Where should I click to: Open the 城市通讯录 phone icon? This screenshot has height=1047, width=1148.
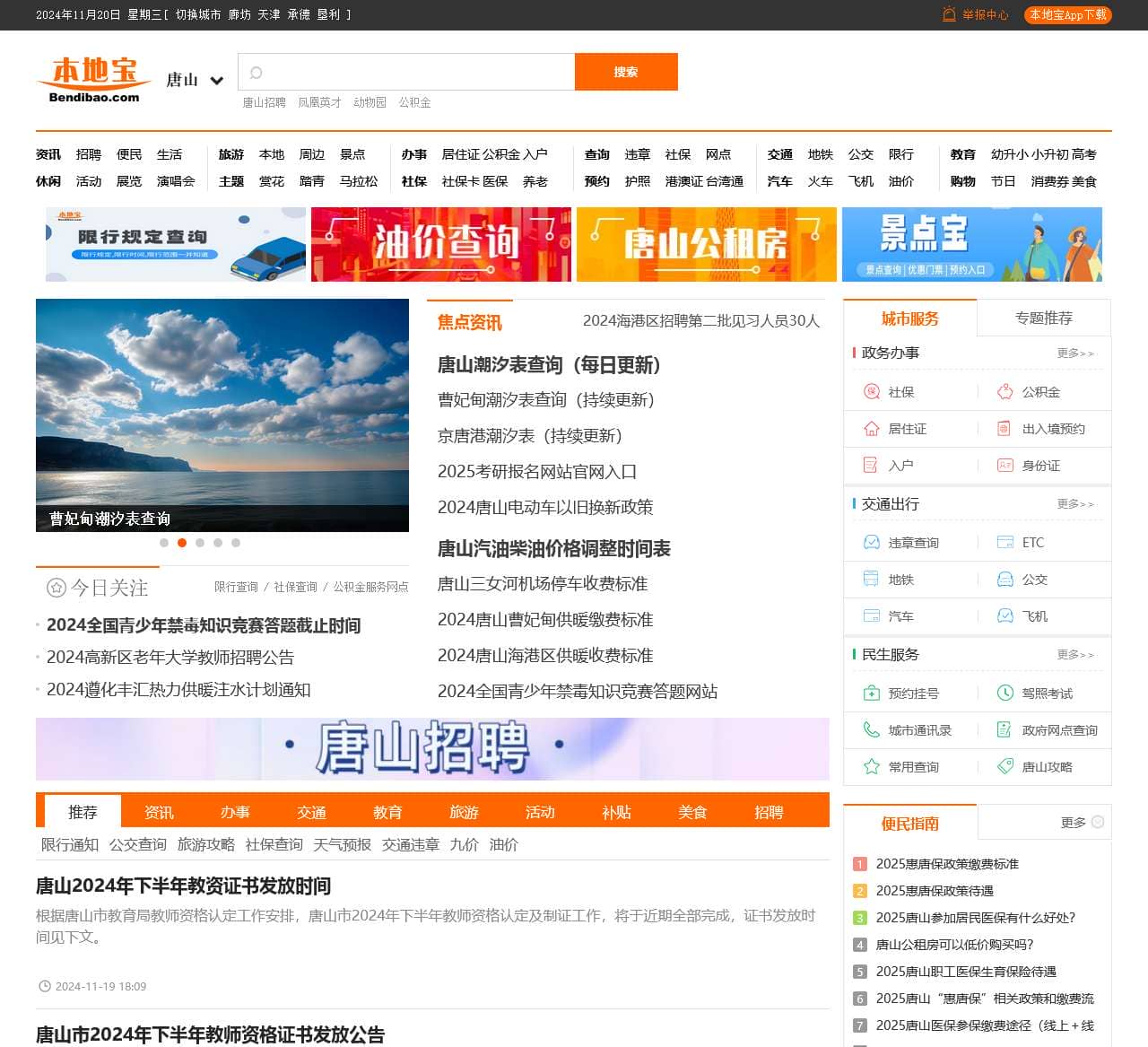[x=871, y=730]
